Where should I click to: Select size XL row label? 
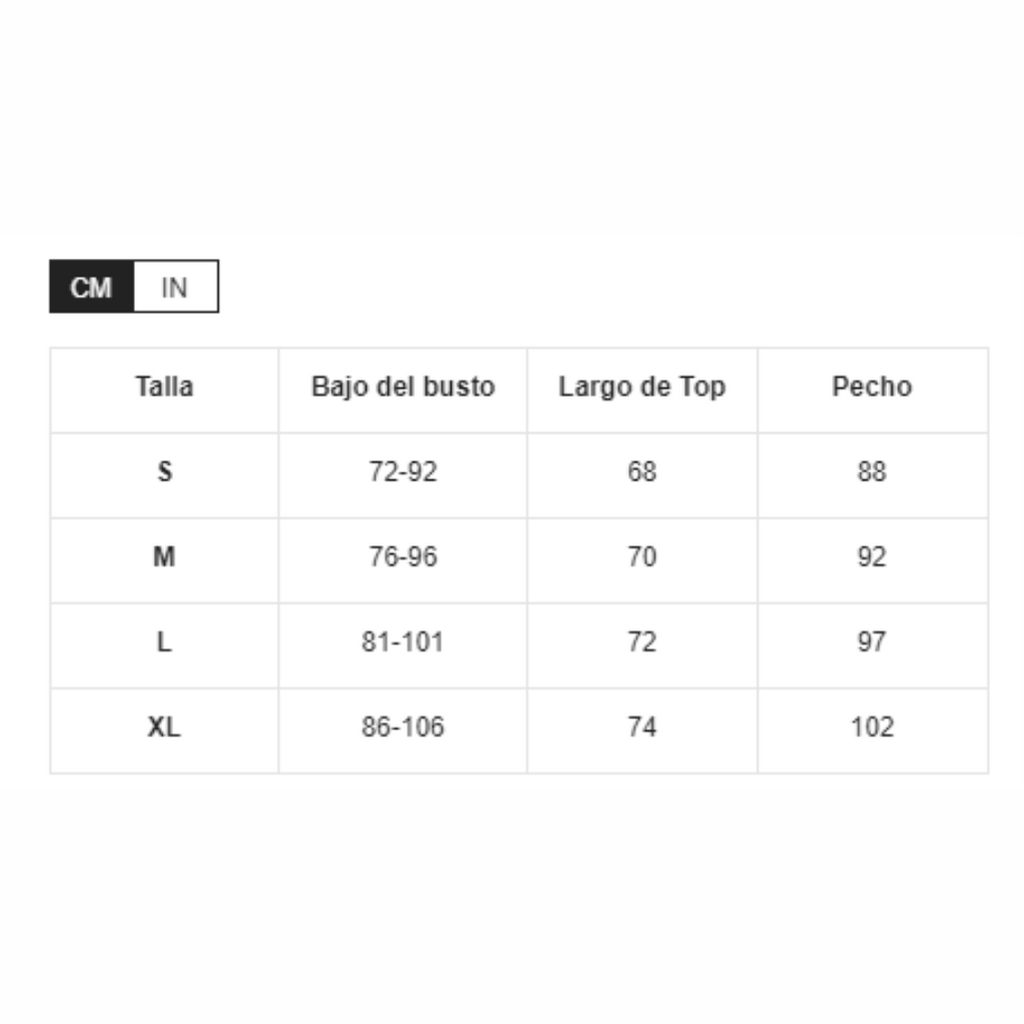(165, 727)
